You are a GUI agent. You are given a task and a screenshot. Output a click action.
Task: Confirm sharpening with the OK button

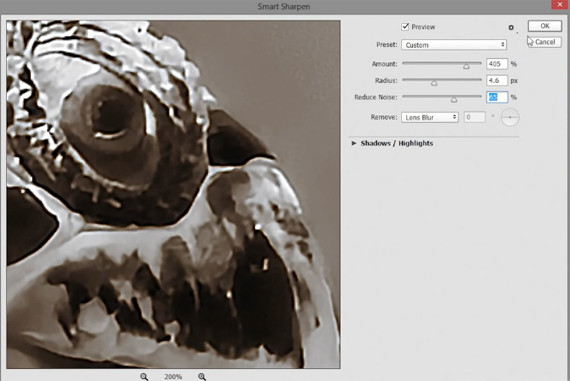tap(545, 26)
